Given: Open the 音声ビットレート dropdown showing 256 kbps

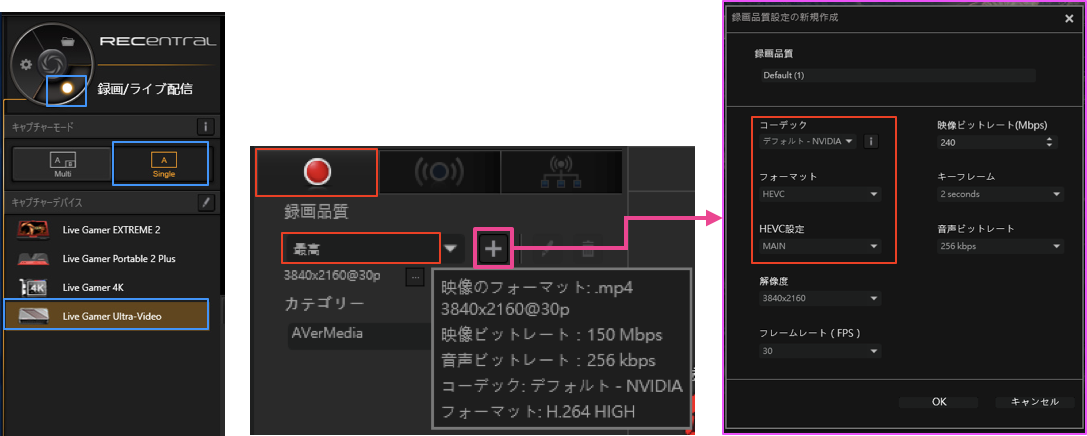Looking at the screenshot, I should pos(1000,246).
